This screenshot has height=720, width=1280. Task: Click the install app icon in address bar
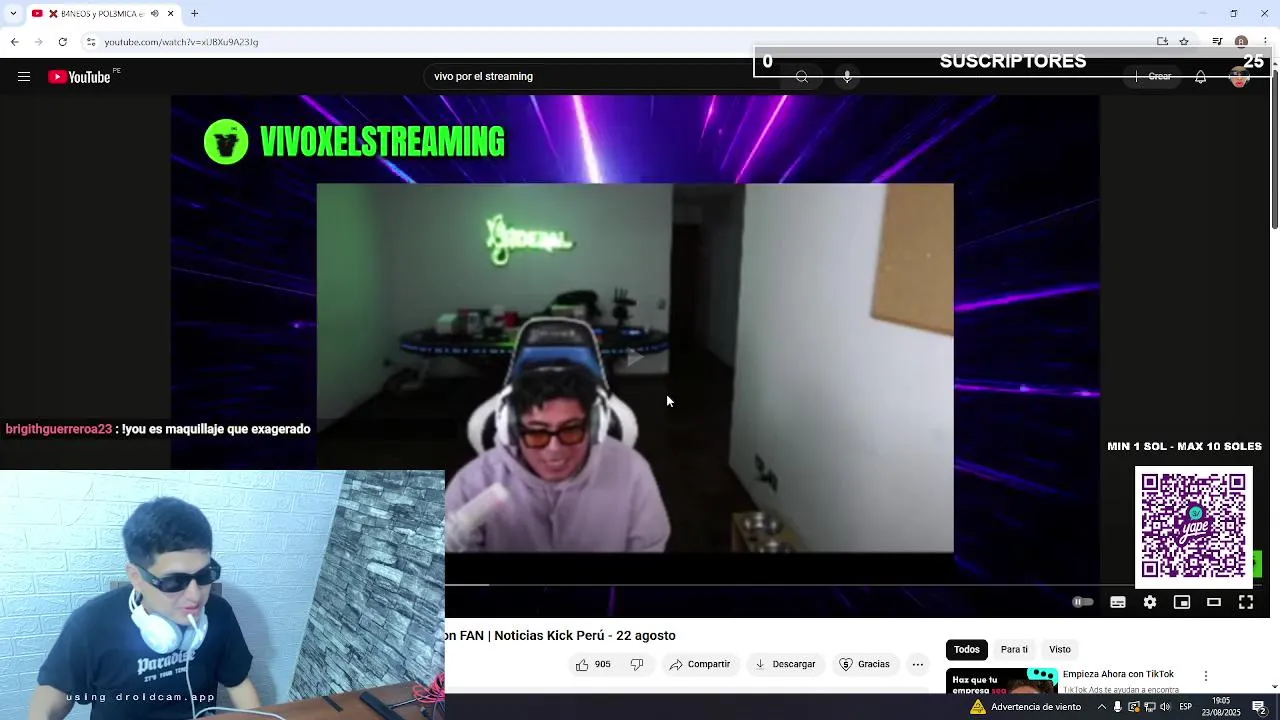1162,42
